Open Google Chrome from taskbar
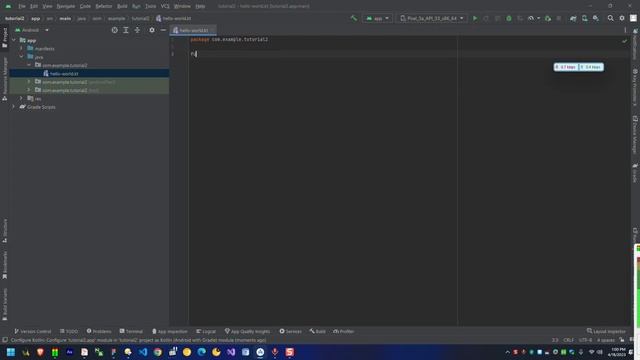 [158, 352]
